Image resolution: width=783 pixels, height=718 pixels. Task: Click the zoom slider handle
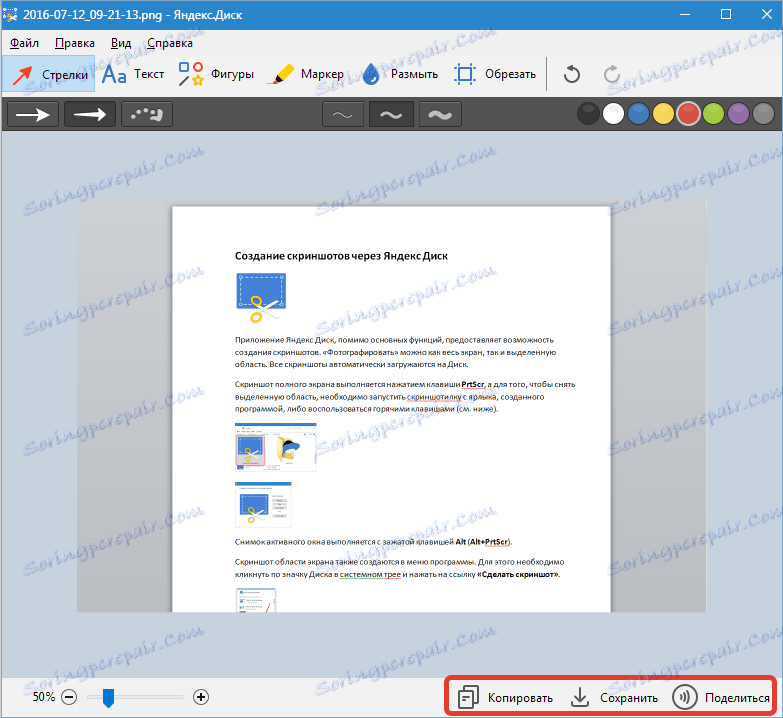coord(108,698)
